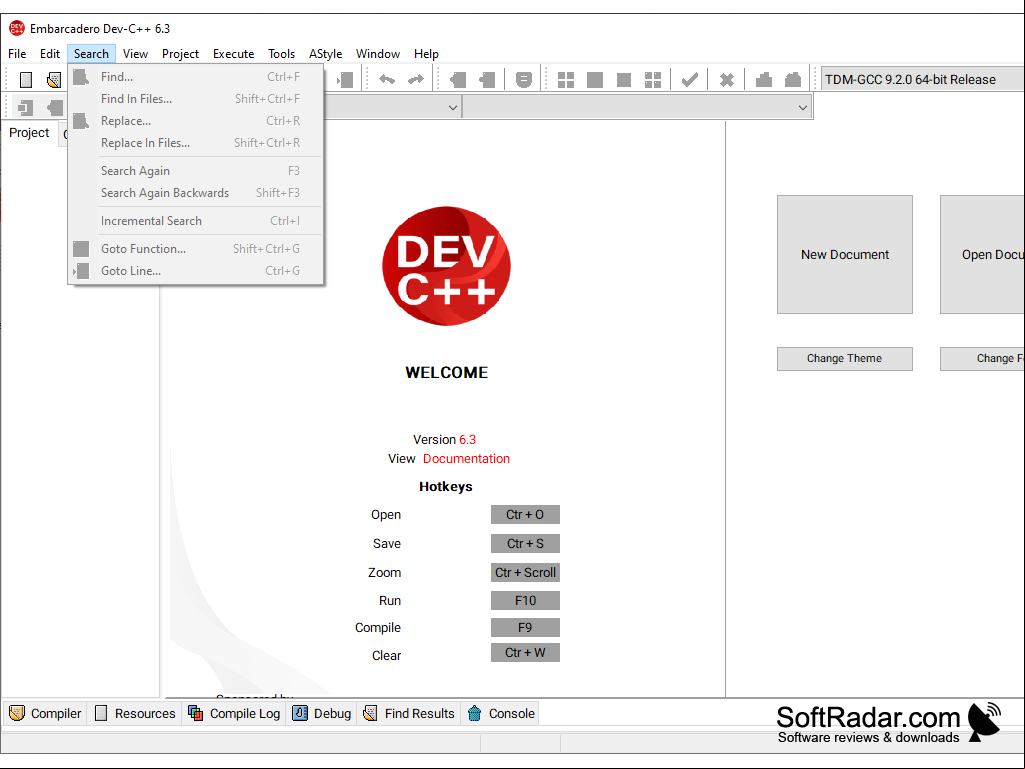Choose Find... from the Search menu
Viewport: 1025px width, 769px height.
click(195, 77)
